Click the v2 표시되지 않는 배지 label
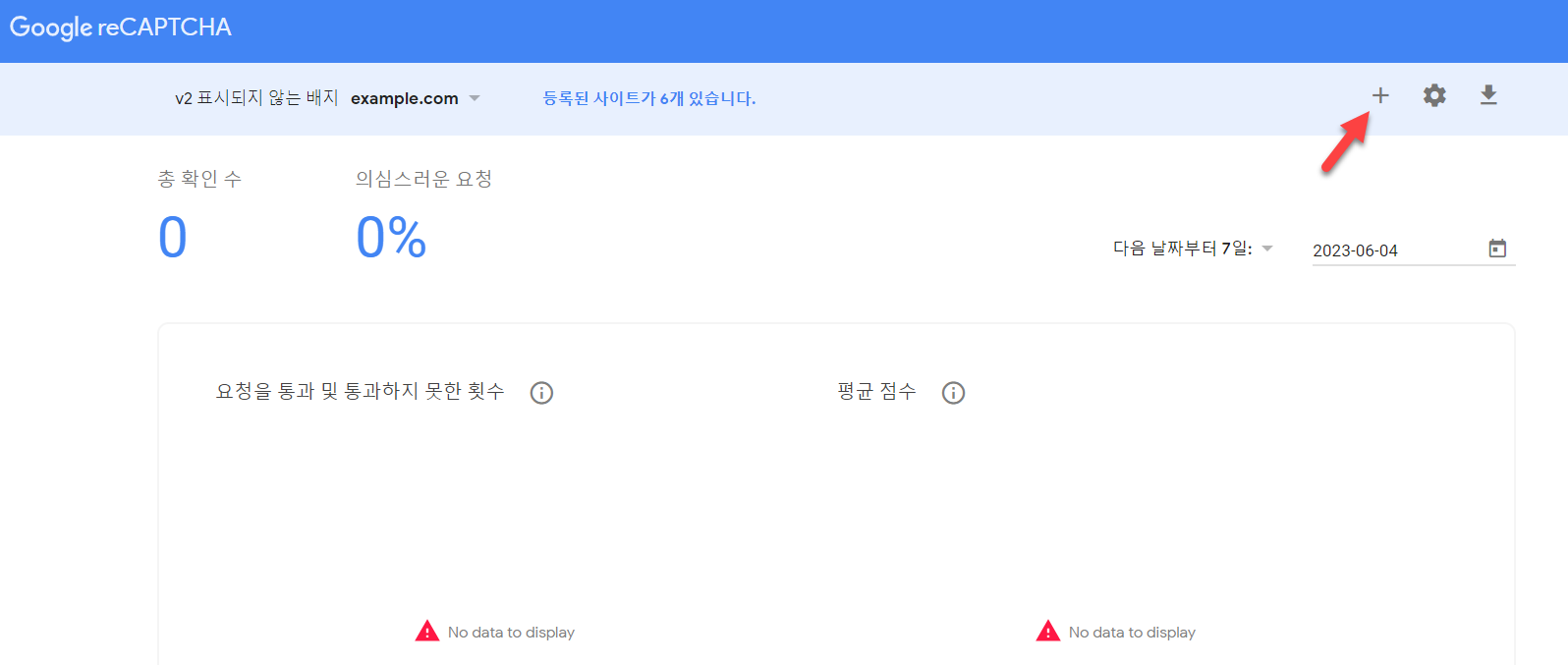 click(x=256, y=98)
